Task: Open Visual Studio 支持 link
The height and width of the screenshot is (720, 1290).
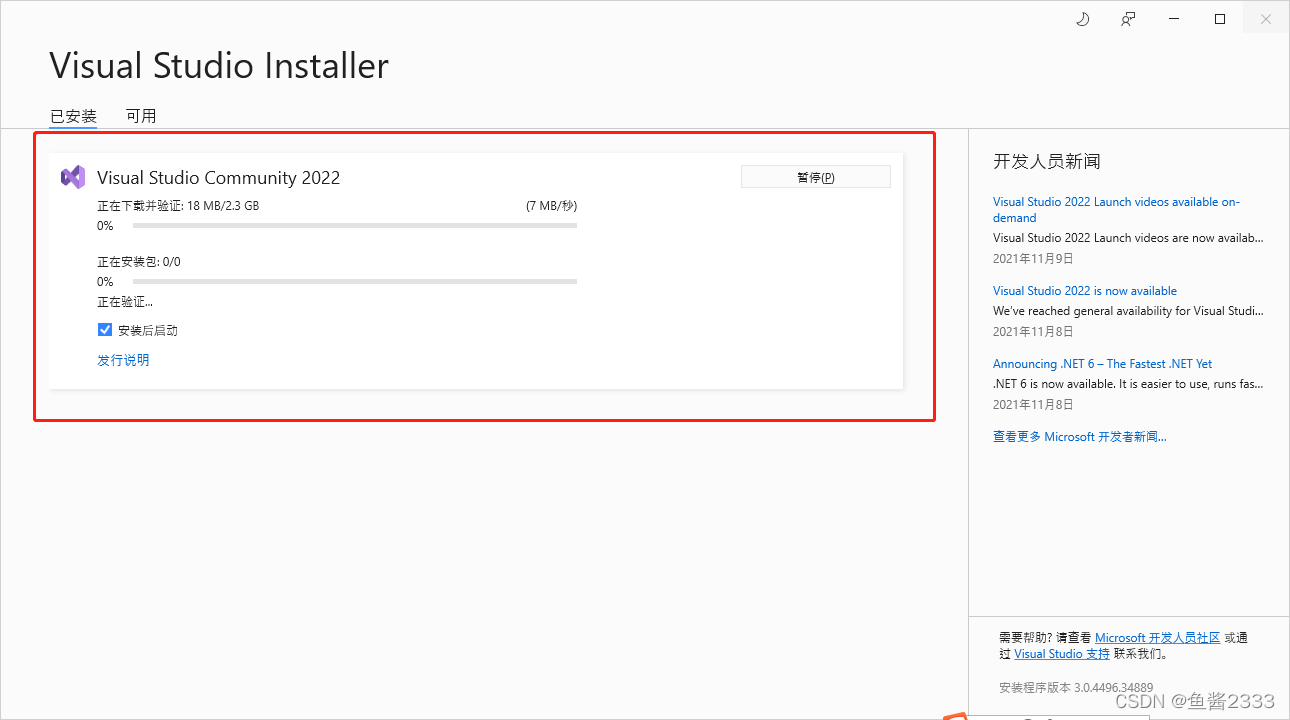Action: [1062, 654]
